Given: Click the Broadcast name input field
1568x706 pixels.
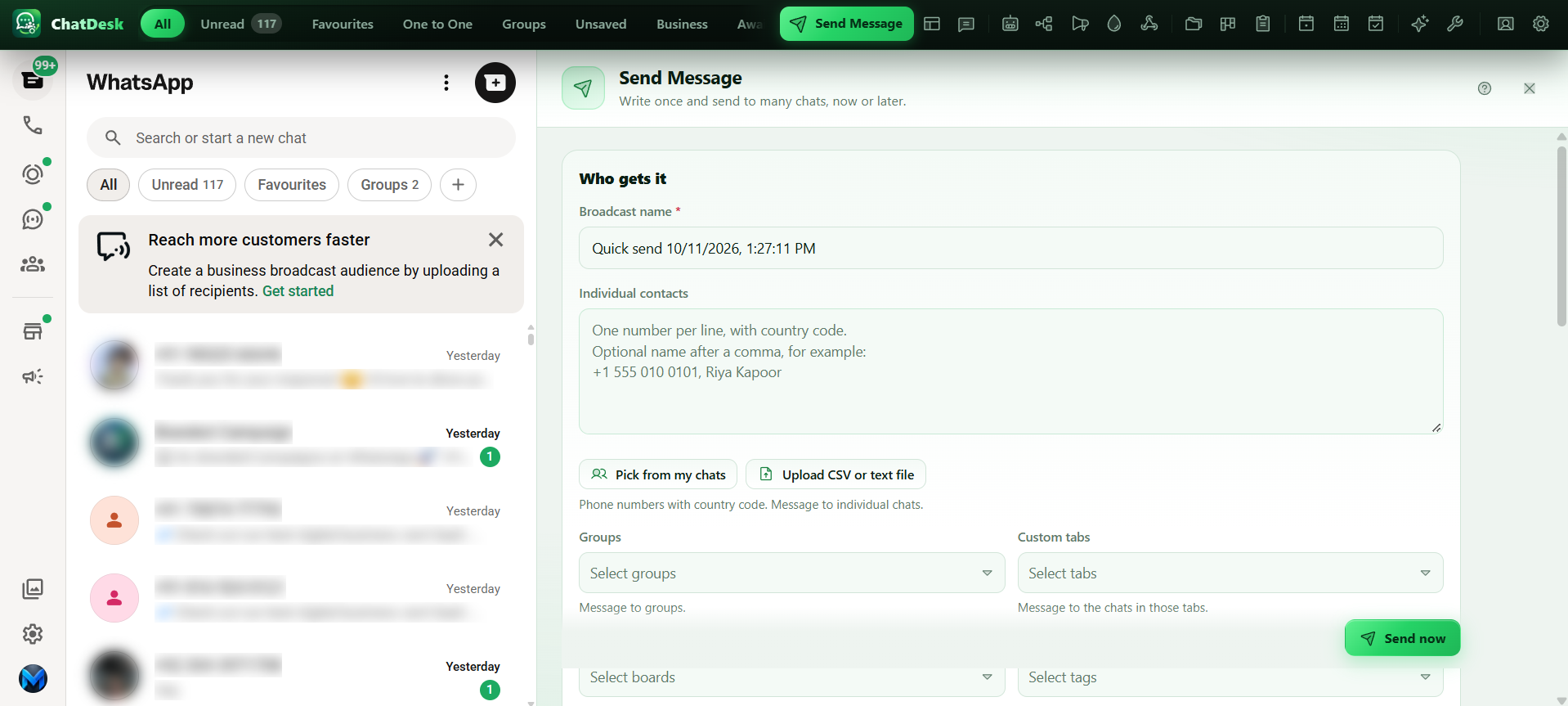Looking at the screenshot, I should [x=1010, y=248].
